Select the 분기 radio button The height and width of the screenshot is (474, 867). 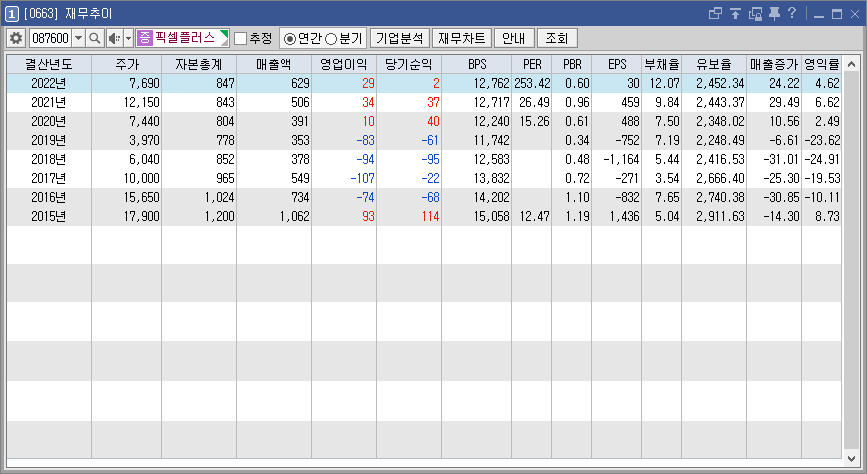[x=331, y=39]
